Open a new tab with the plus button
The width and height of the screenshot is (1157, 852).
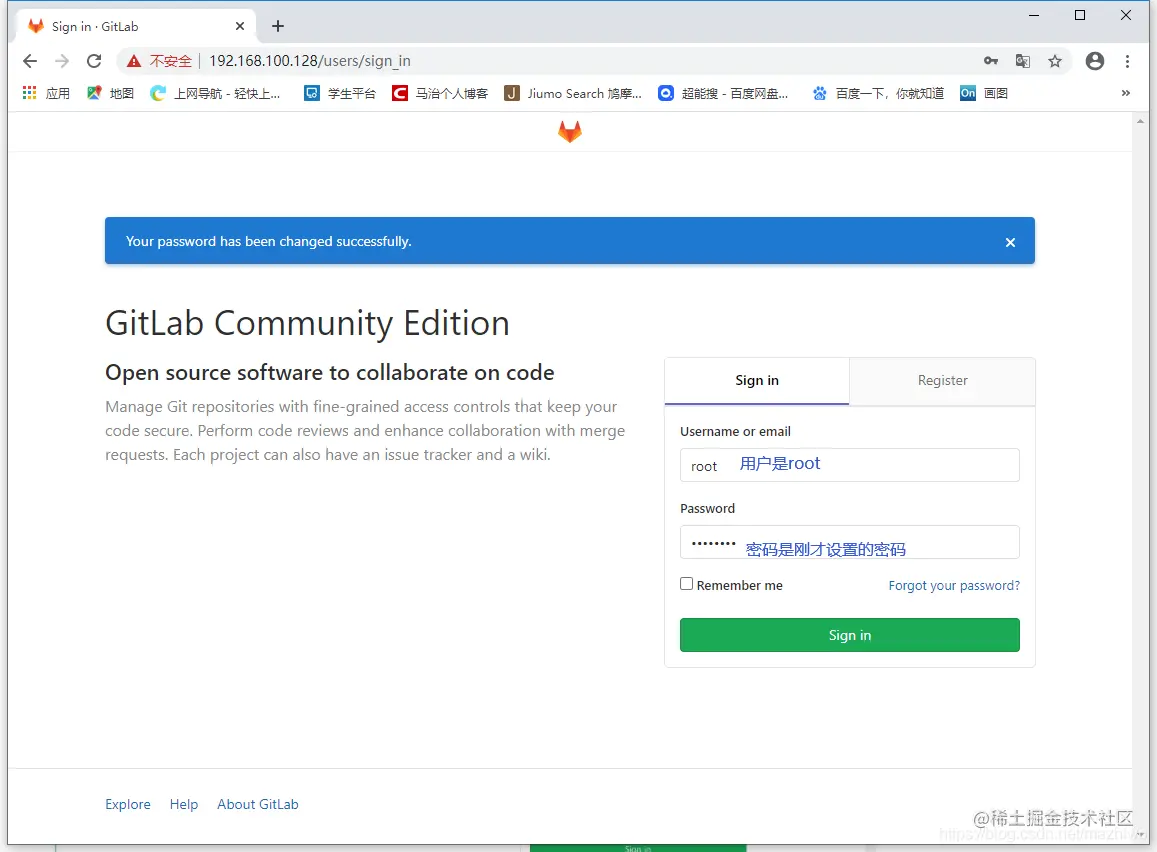(277, 26)
